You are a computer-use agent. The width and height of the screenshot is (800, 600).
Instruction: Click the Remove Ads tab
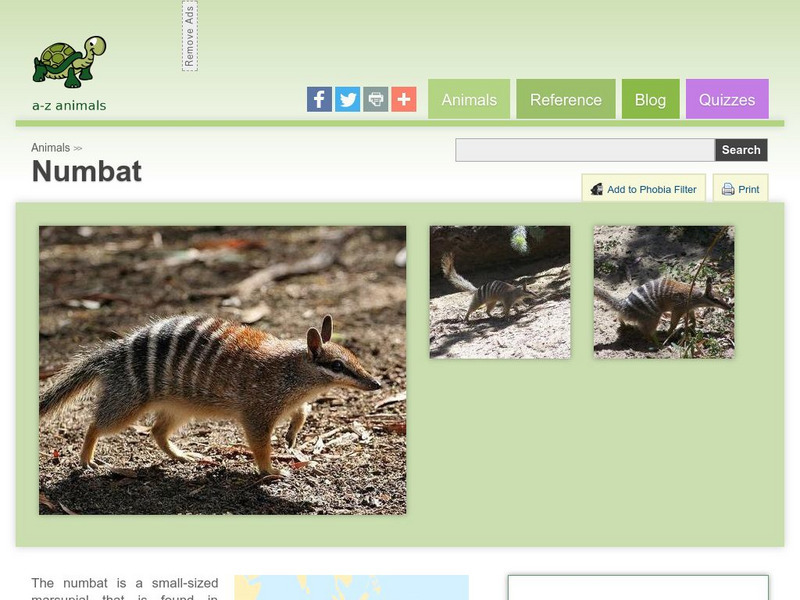point(192,36)
